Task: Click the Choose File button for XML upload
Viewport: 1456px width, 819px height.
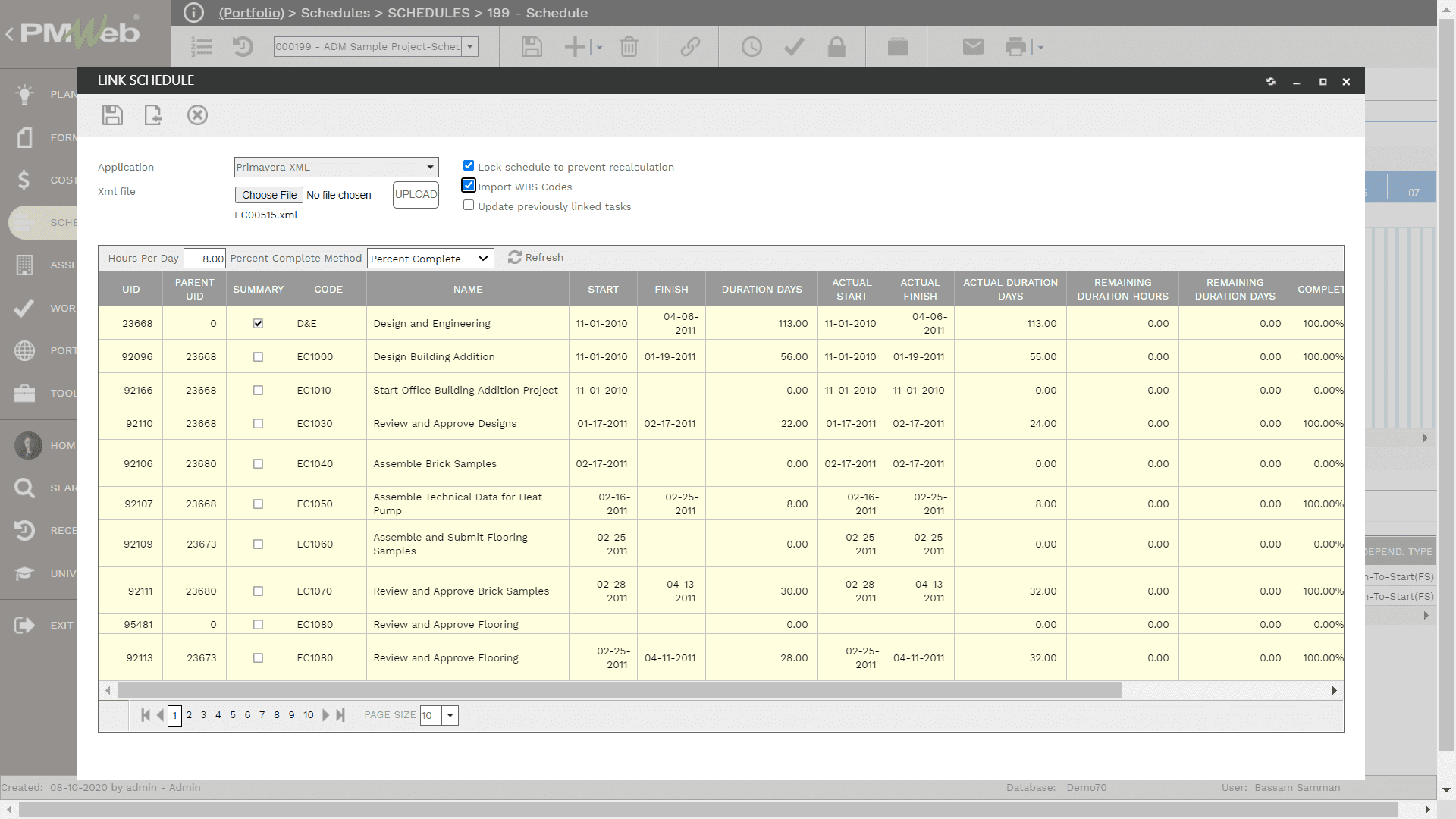Action: point(267,194)
